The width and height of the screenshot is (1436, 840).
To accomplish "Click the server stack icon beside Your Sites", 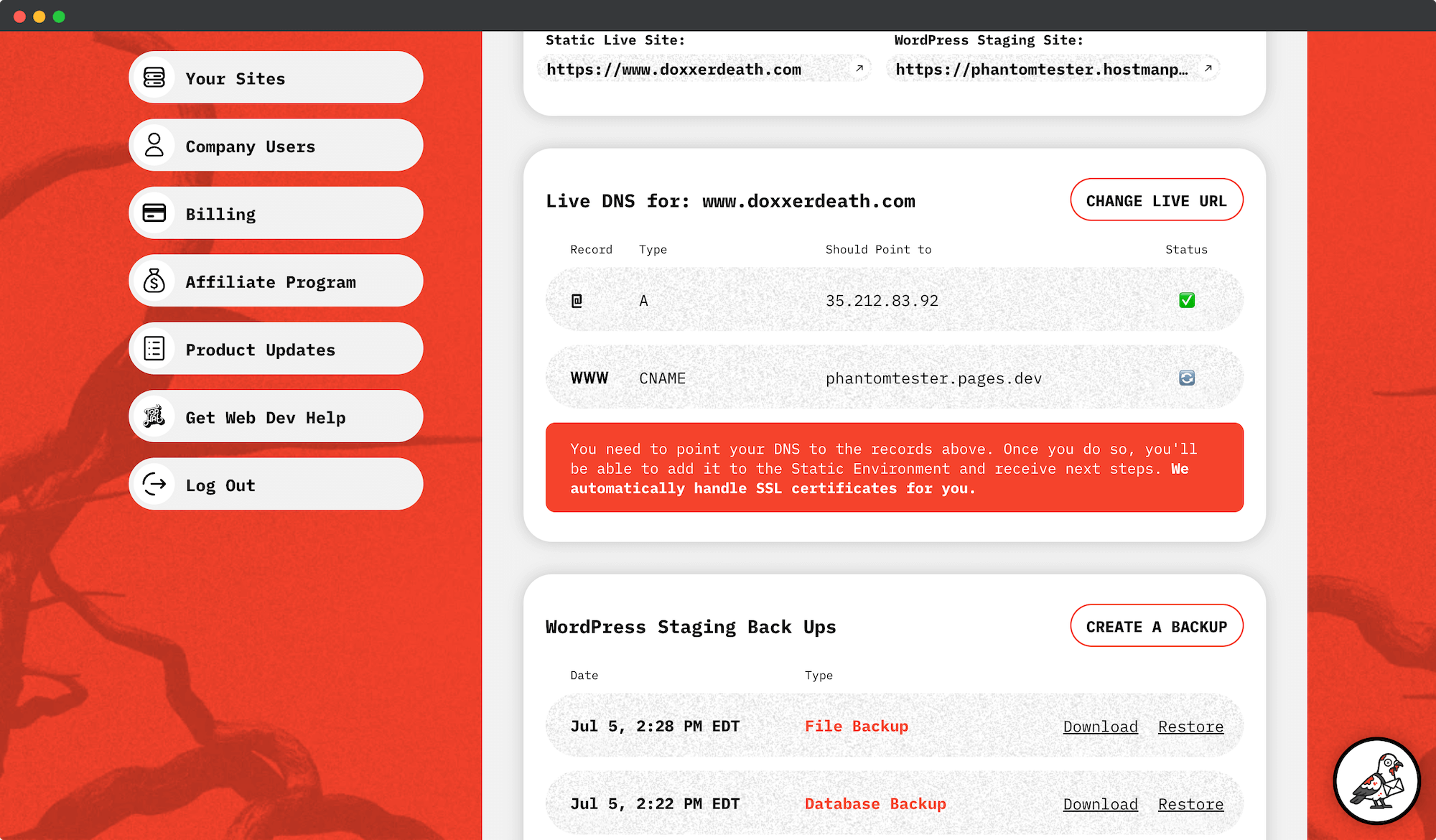I will (x=154, y=78).
